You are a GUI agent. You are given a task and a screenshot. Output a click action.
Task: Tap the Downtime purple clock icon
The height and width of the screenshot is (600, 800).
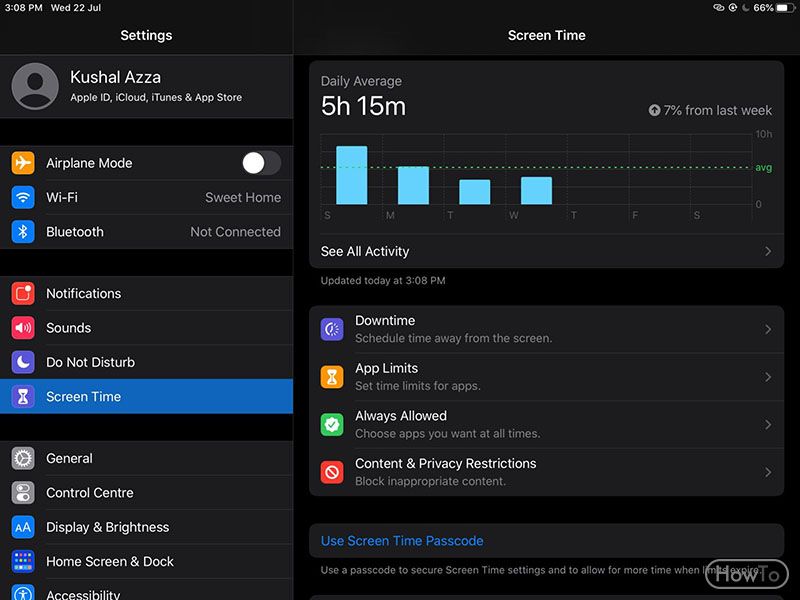click(332, 329)
